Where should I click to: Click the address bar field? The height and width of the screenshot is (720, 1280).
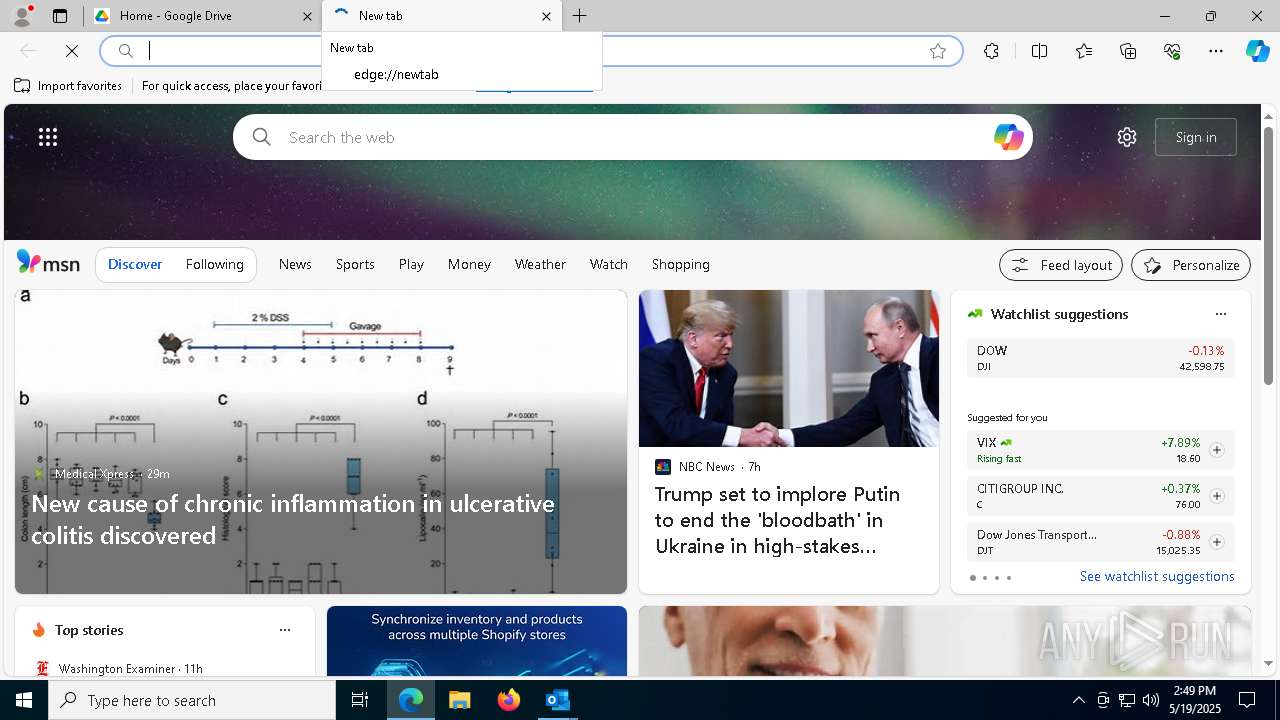(x=530, y=51)
